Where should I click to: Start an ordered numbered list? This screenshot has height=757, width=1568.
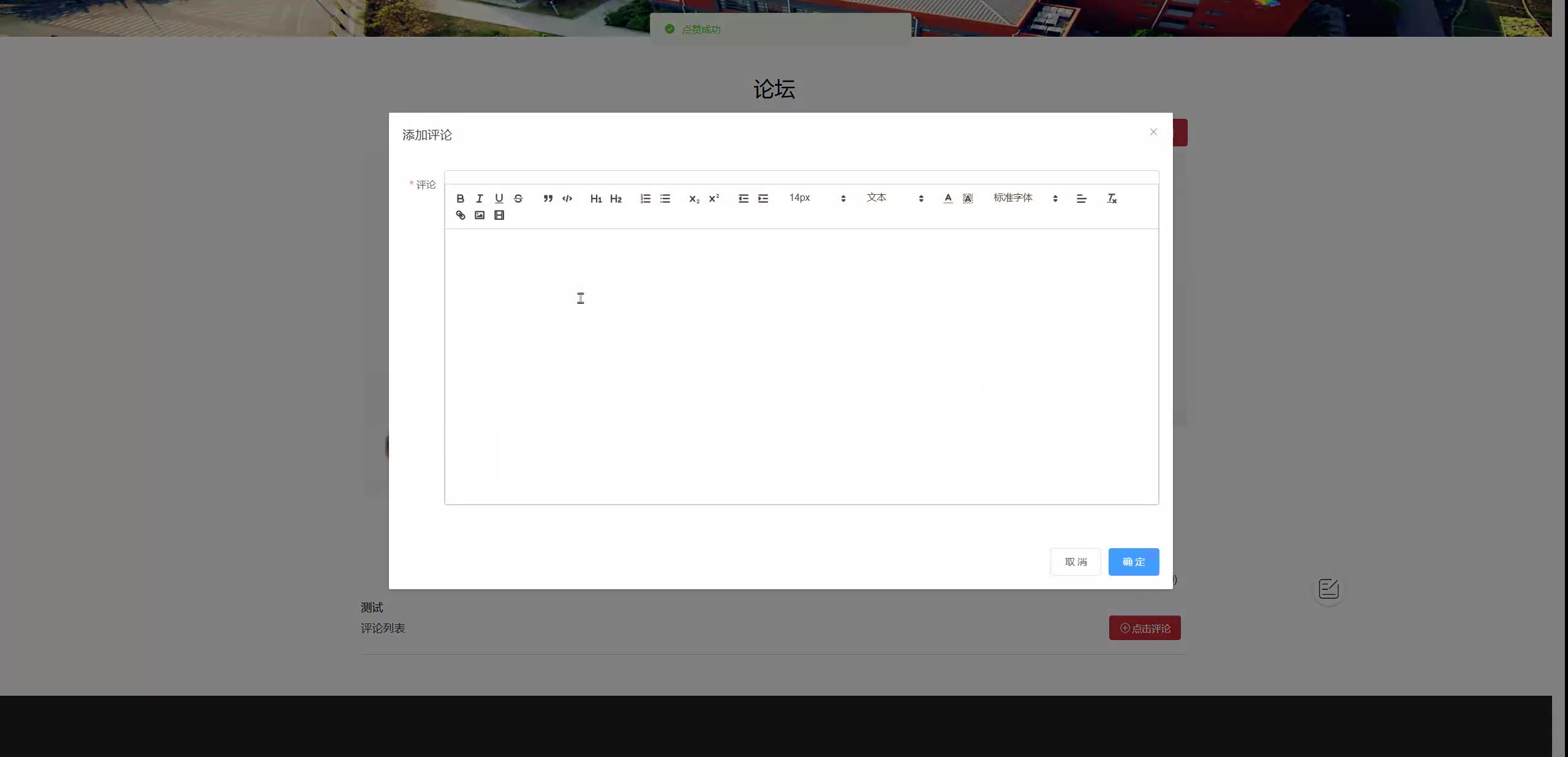[645, 198]
